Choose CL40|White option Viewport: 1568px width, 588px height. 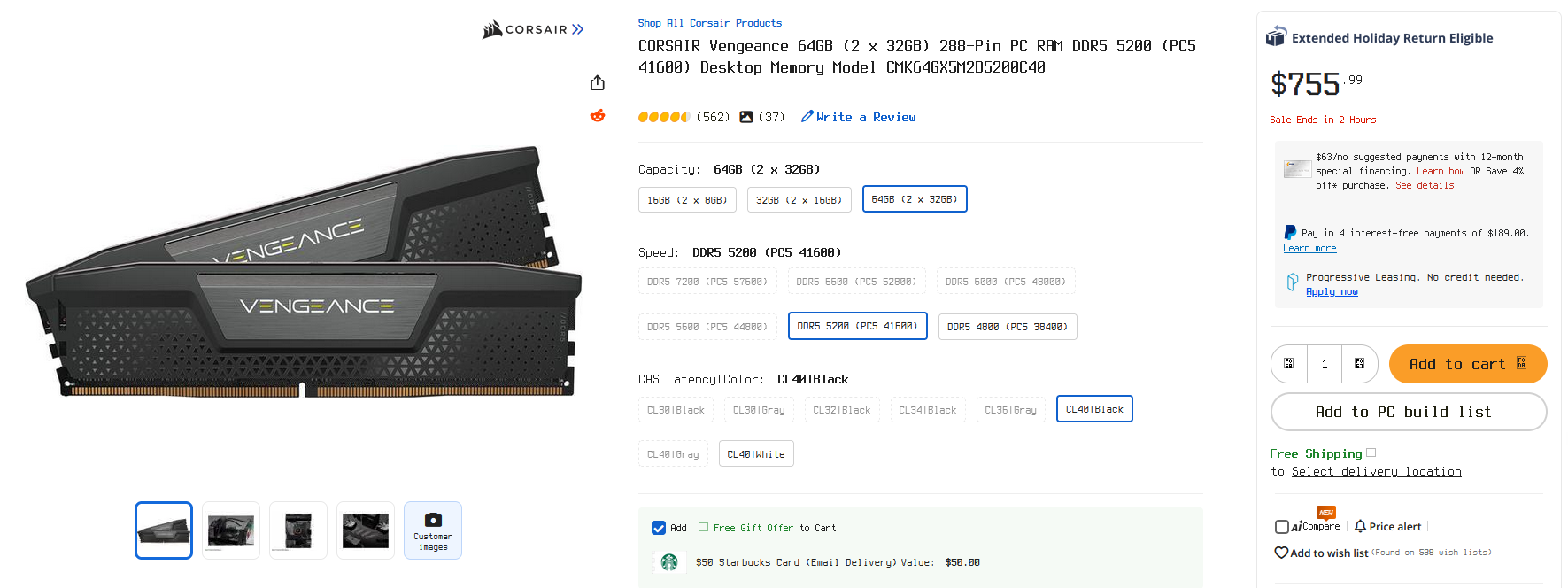coord(756,454)
